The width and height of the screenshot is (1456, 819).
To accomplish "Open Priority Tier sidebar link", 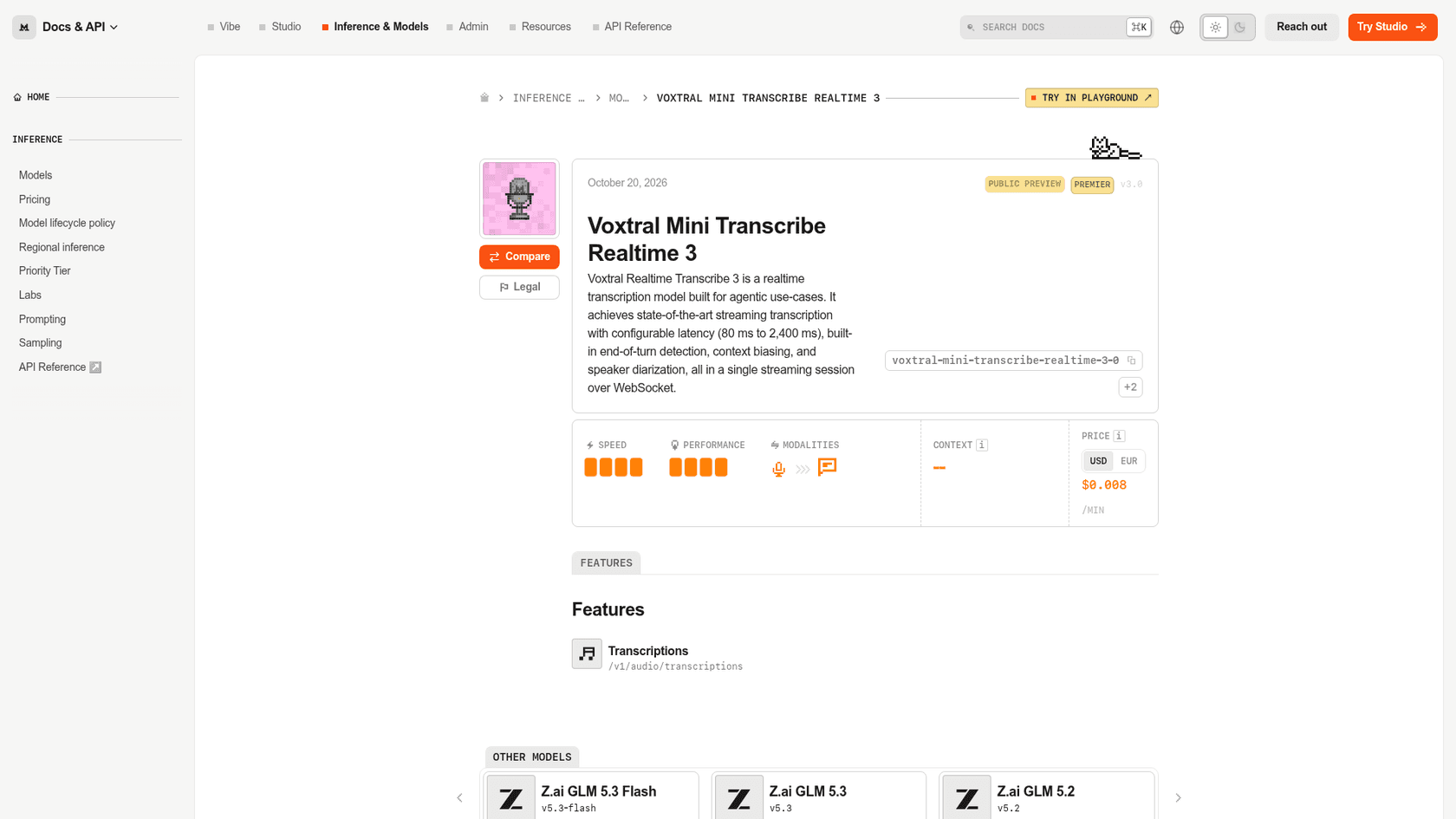I will pos(45,270).
